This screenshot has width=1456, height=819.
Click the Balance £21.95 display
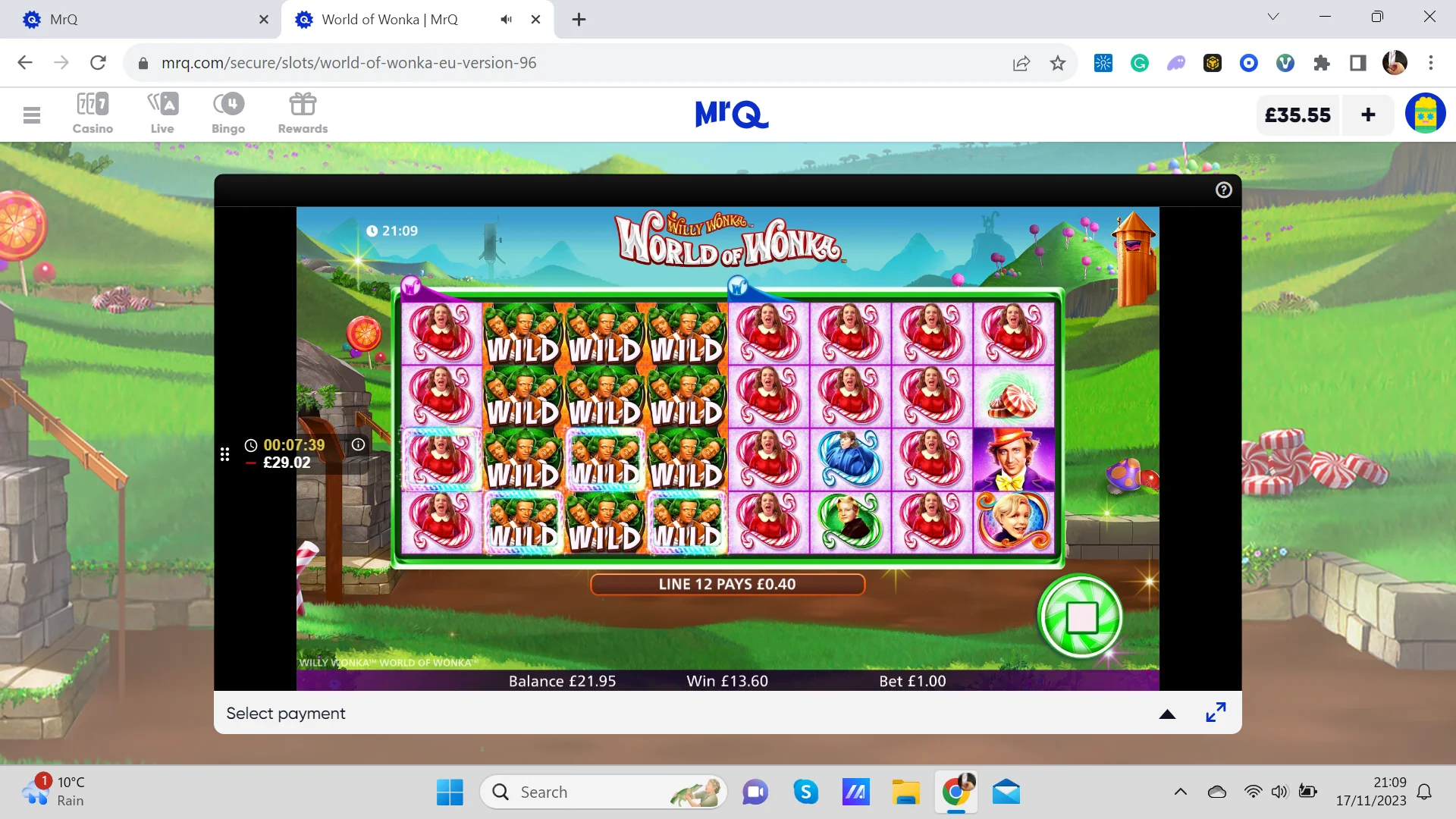click(562, 681)
